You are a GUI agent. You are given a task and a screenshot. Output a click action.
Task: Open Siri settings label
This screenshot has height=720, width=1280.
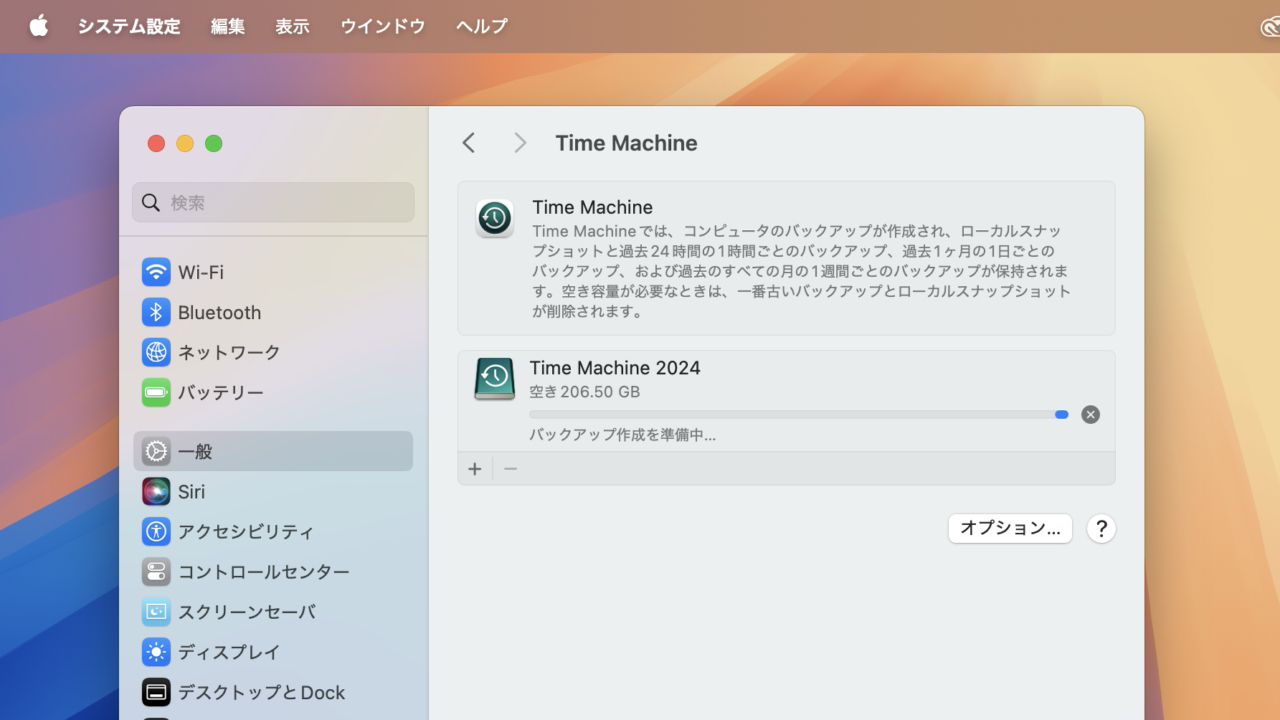(191, 491)
